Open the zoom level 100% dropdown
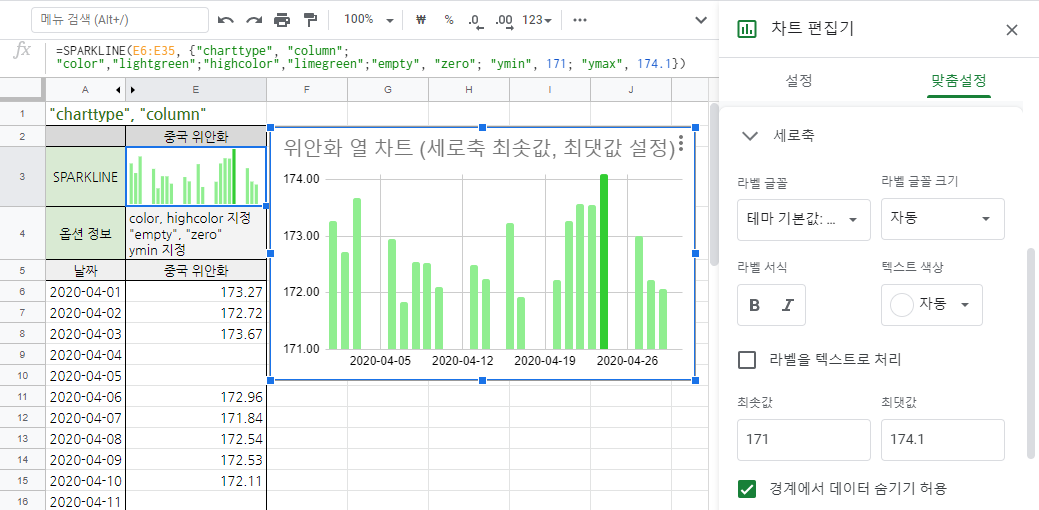The width and height of the screenshot is (1039, 510). 367,20
